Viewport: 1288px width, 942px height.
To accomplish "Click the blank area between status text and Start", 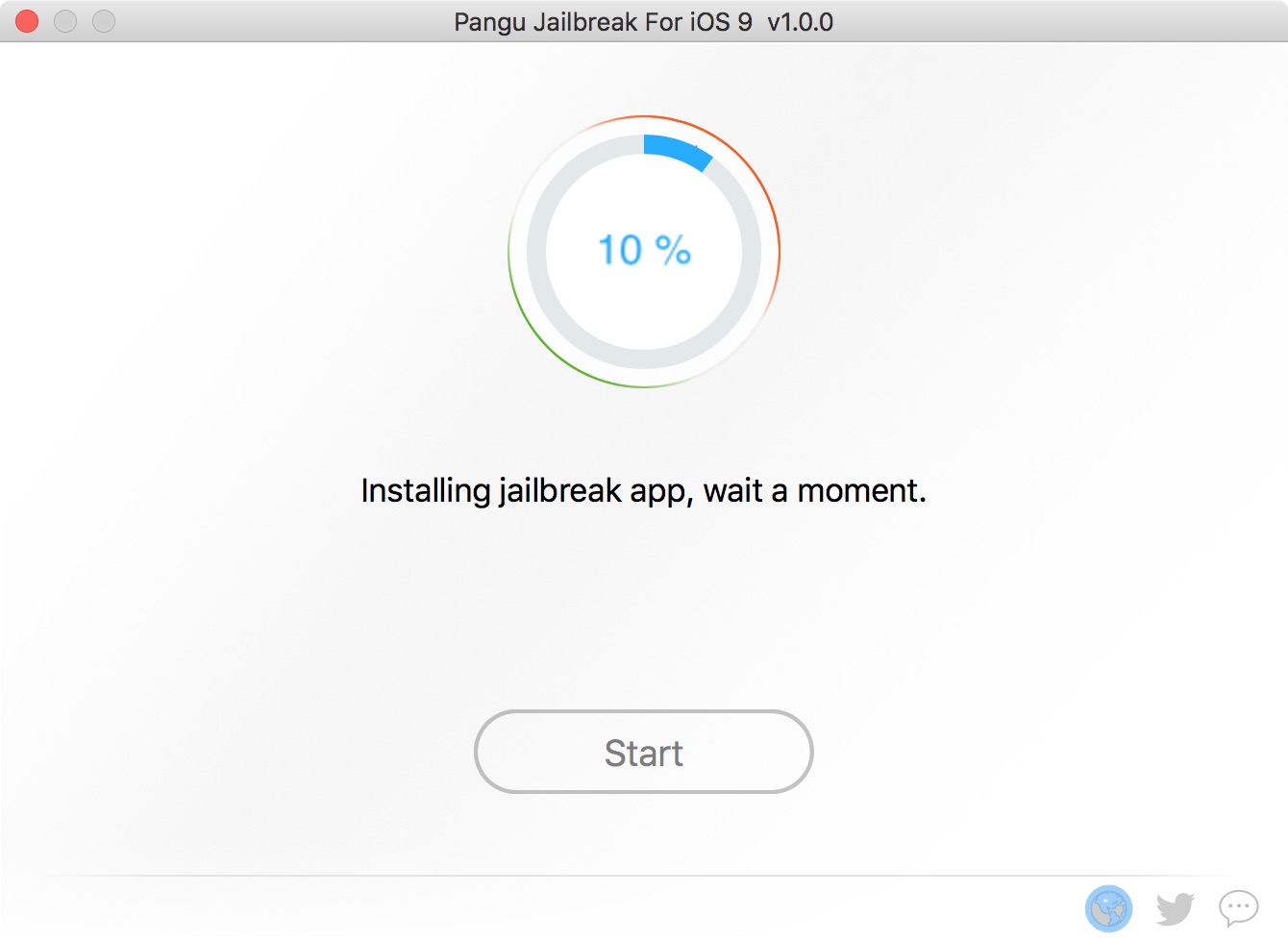I will pos(644,606).
